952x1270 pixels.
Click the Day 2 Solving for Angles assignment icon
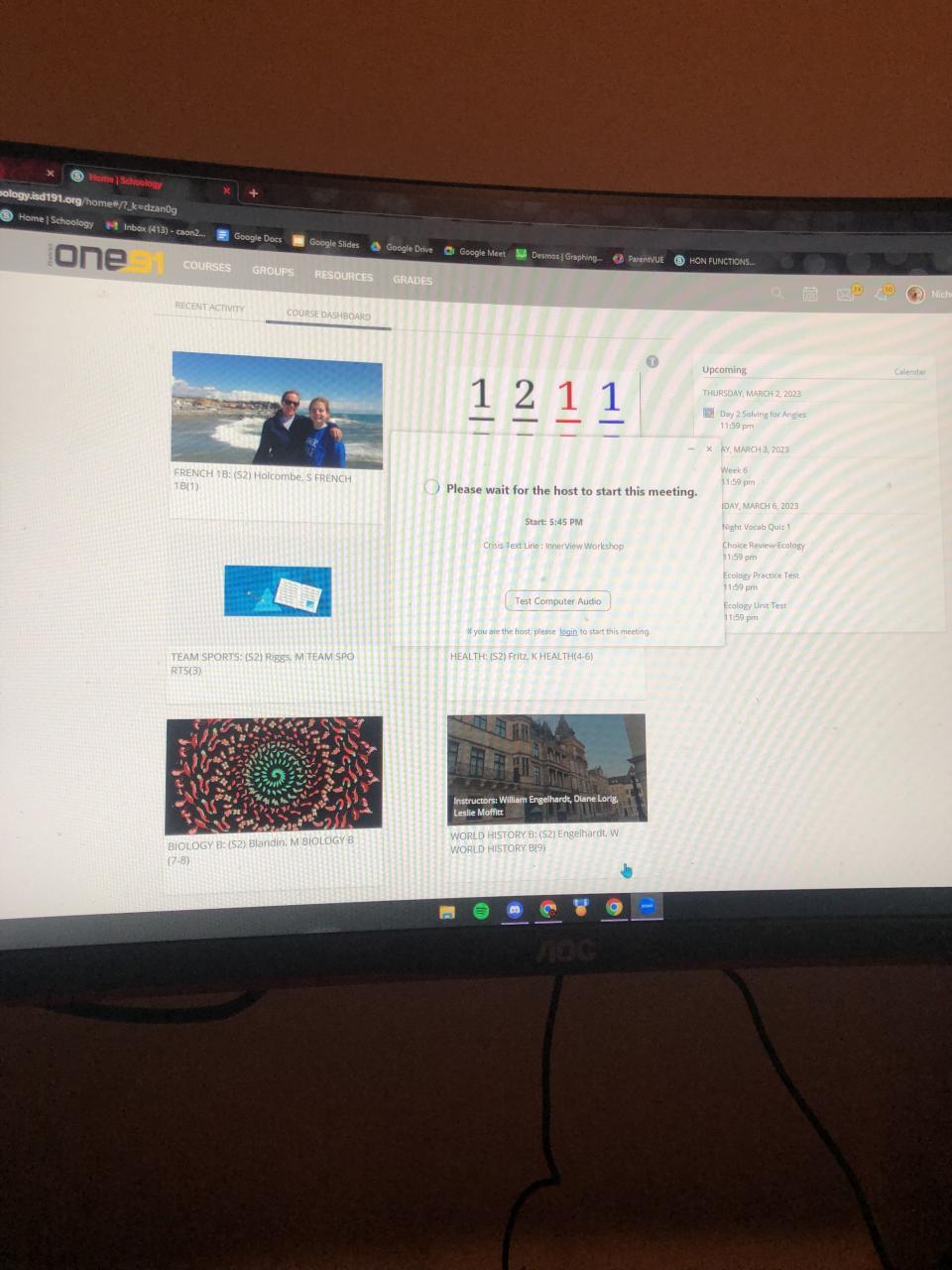[708, 413]
